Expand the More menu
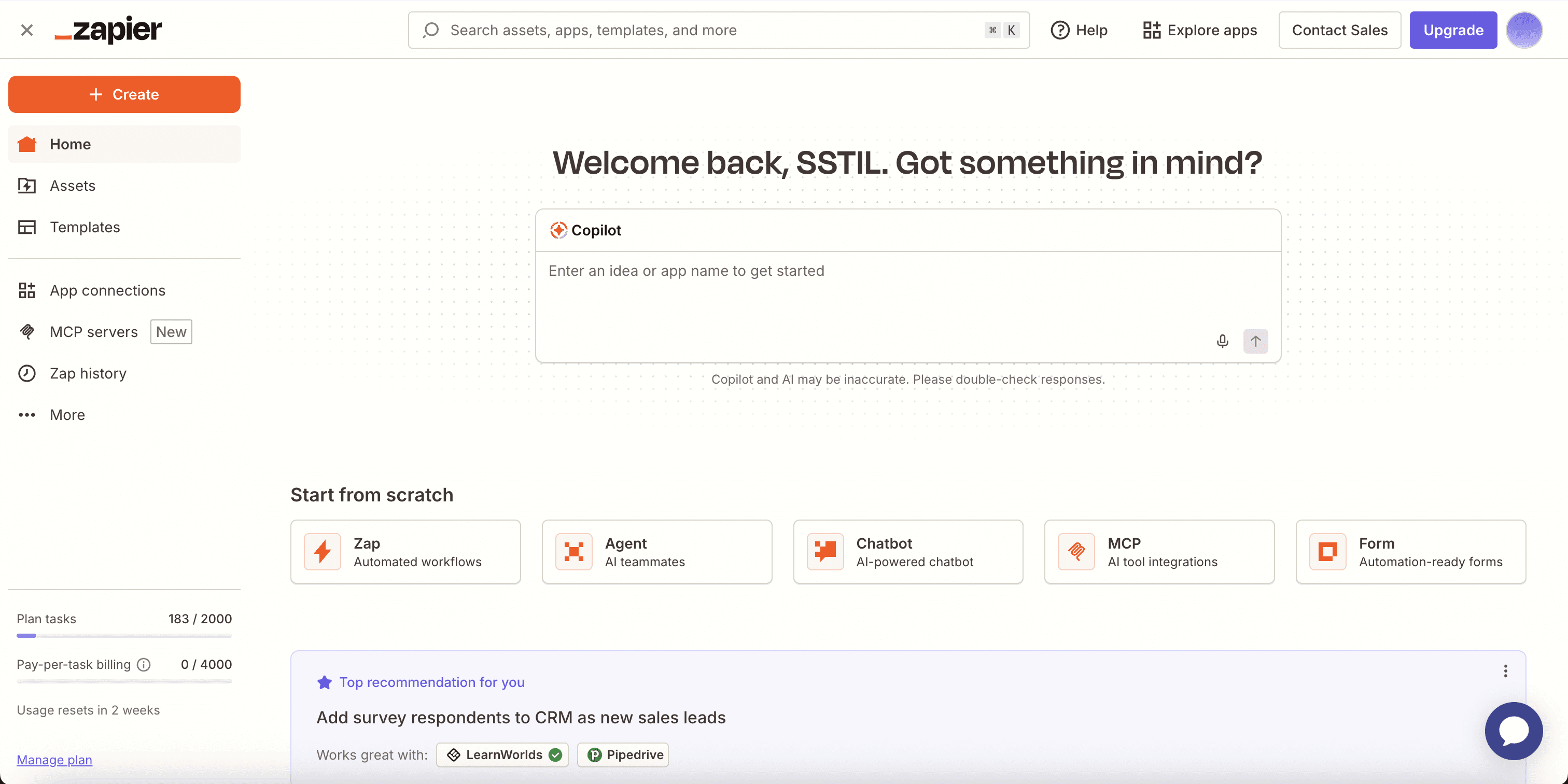The image size is (1568, 784). point(124,414)
